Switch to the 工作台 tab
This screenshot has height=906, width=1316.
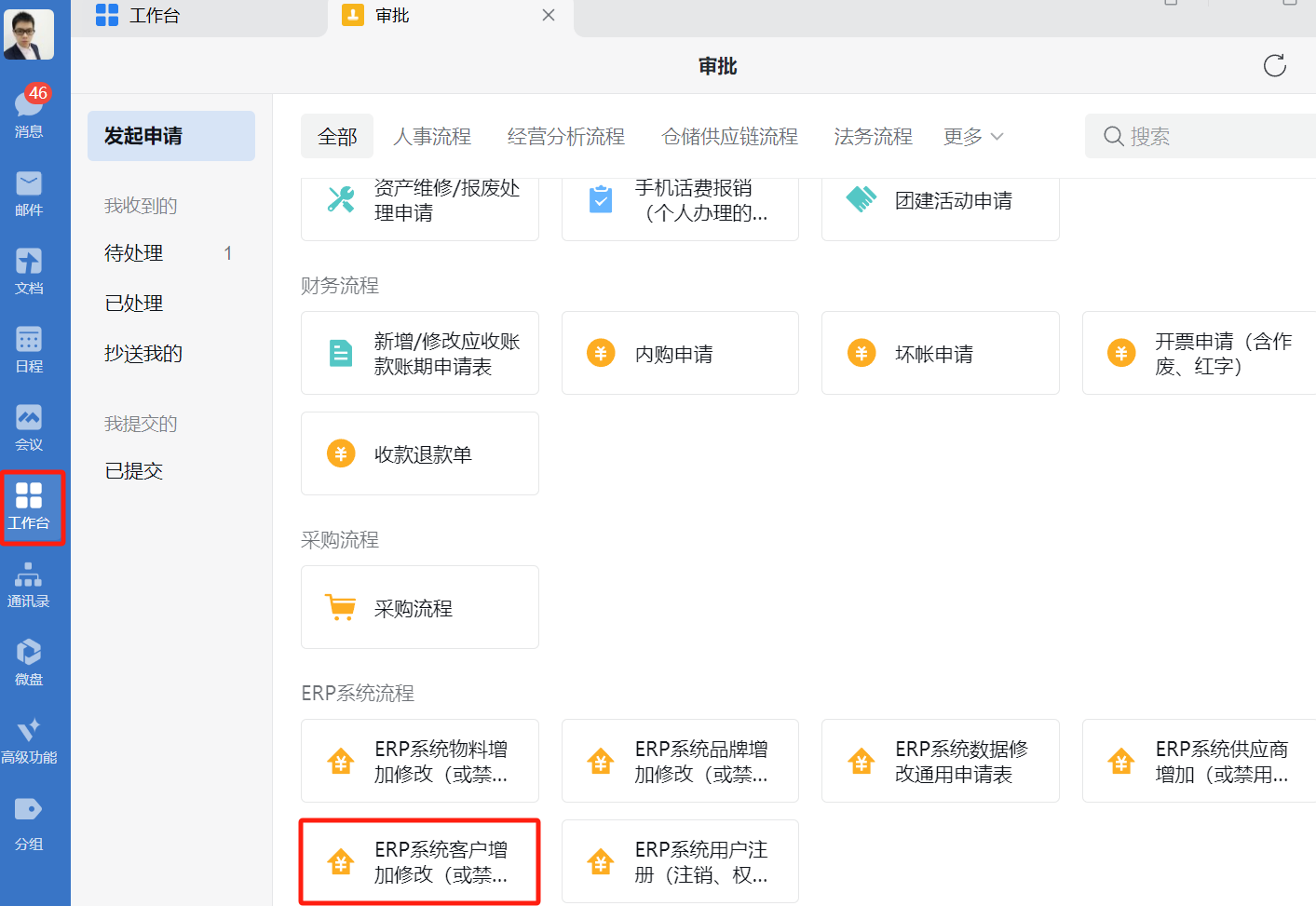click(x=199, y=17)
